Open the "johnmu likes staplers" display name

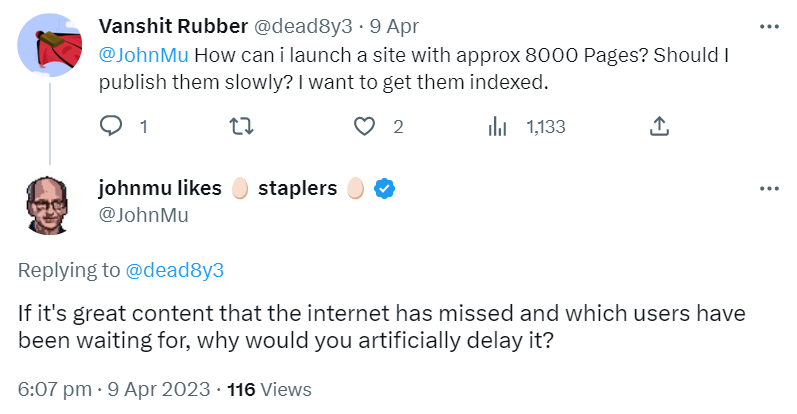(230, 189)
